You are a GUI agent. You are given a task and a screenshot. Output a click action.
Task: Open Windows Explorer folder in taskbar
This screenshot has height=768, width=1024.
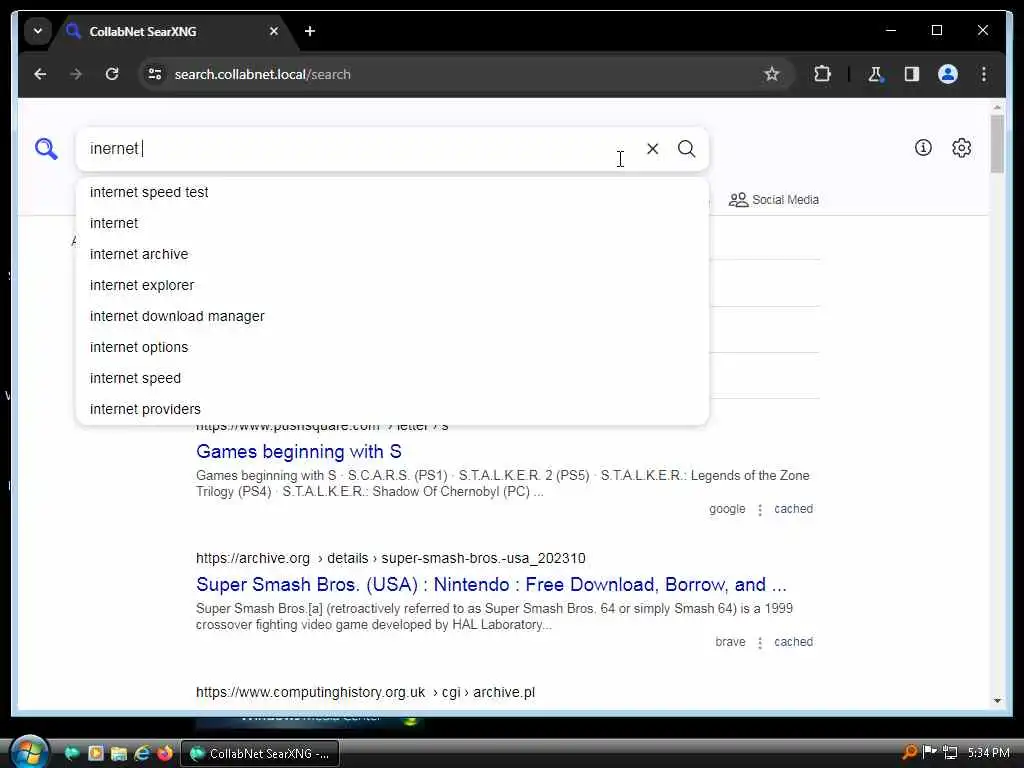[x=118, y=753]
